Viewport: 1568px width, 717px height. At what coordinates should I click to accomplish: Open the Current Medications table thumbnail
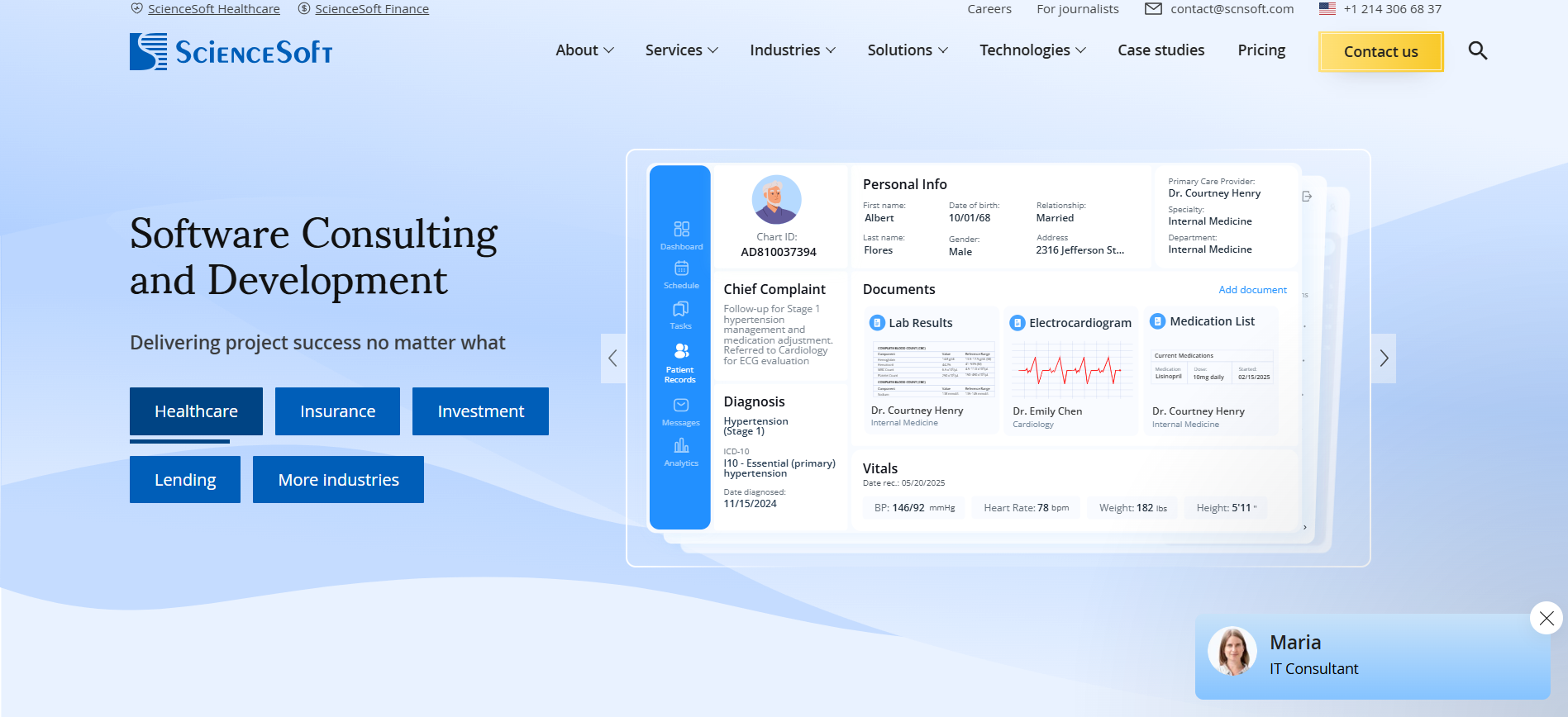tap(1213, 368)
